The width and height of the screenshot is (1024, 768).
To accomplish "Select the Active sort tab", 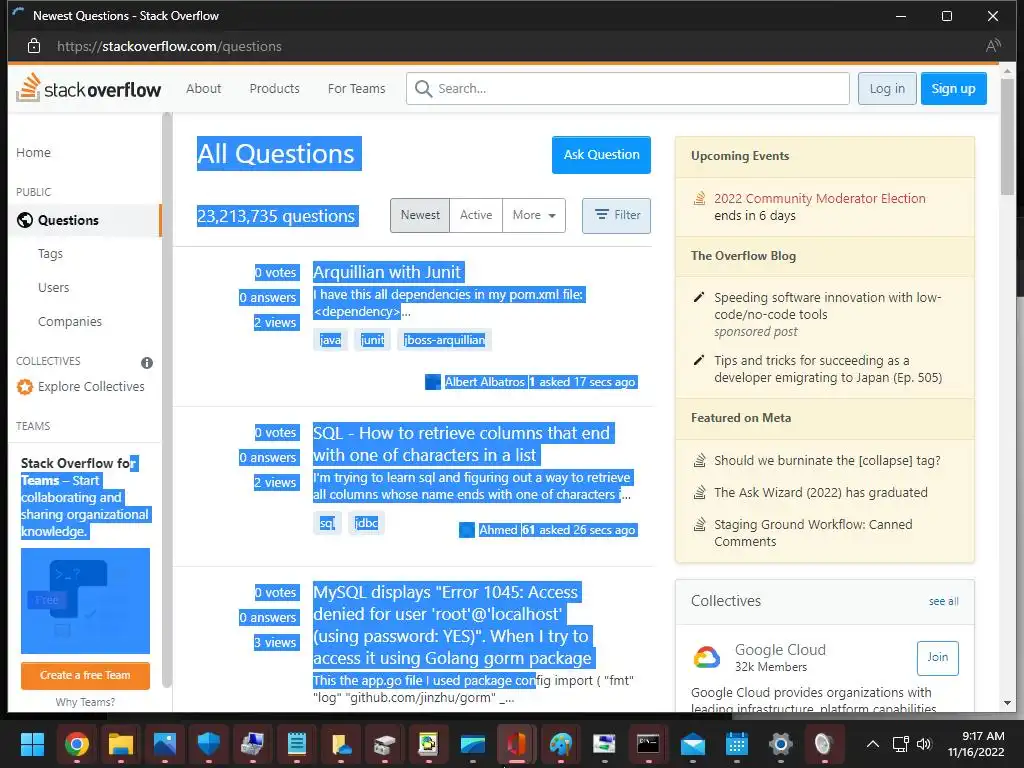I will pyautogui.click(x=476, y=215).
